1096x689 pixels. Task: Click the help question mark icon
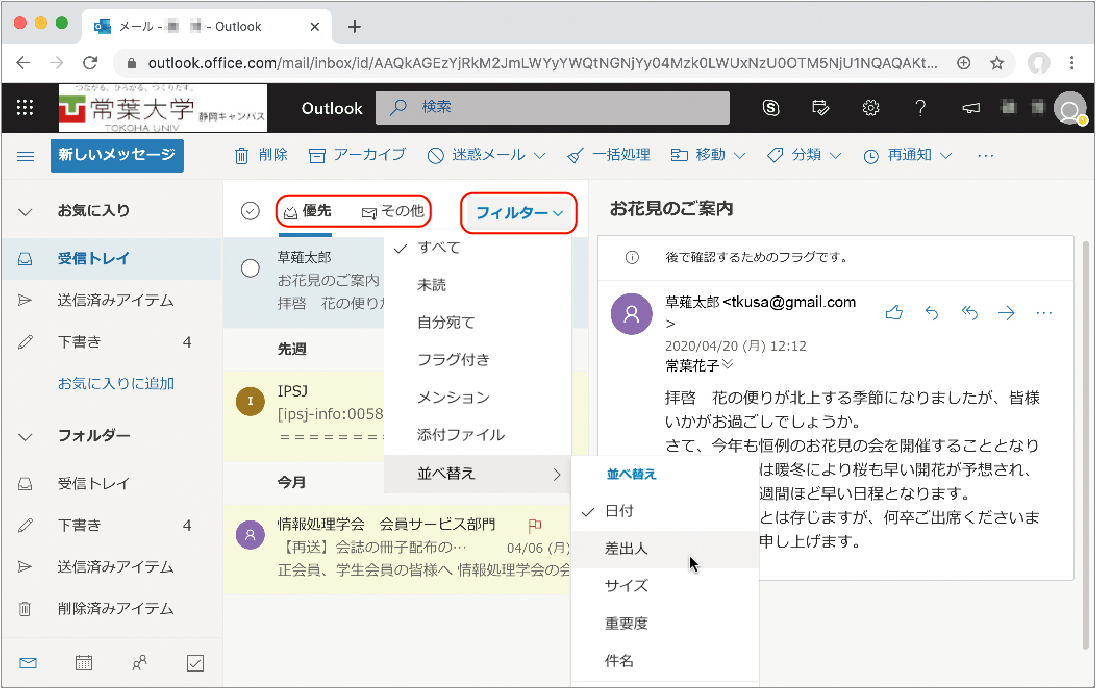pyautogui.click(x=921, y=108)
